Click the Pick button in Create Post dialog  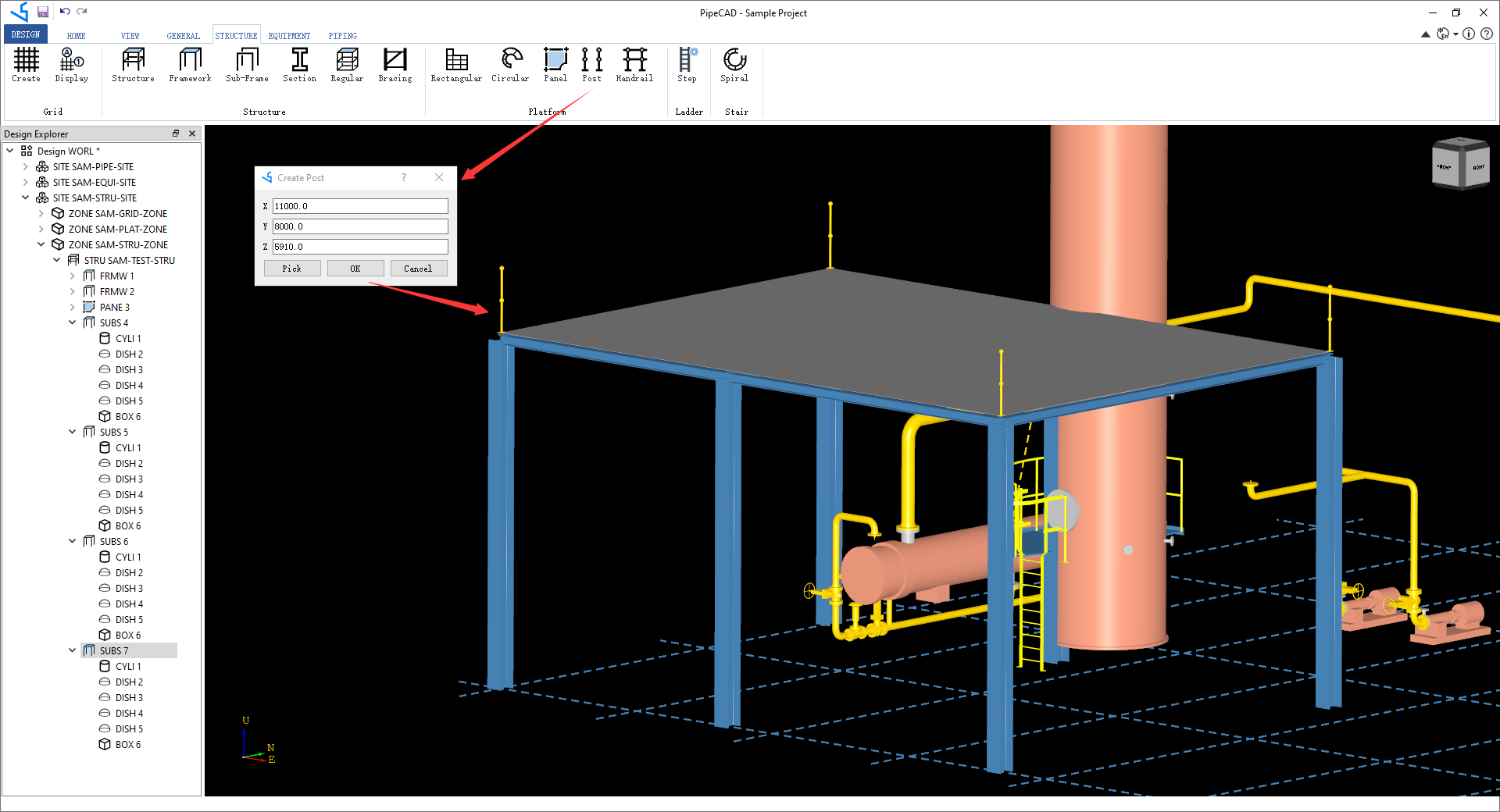(x=291, y=268)
